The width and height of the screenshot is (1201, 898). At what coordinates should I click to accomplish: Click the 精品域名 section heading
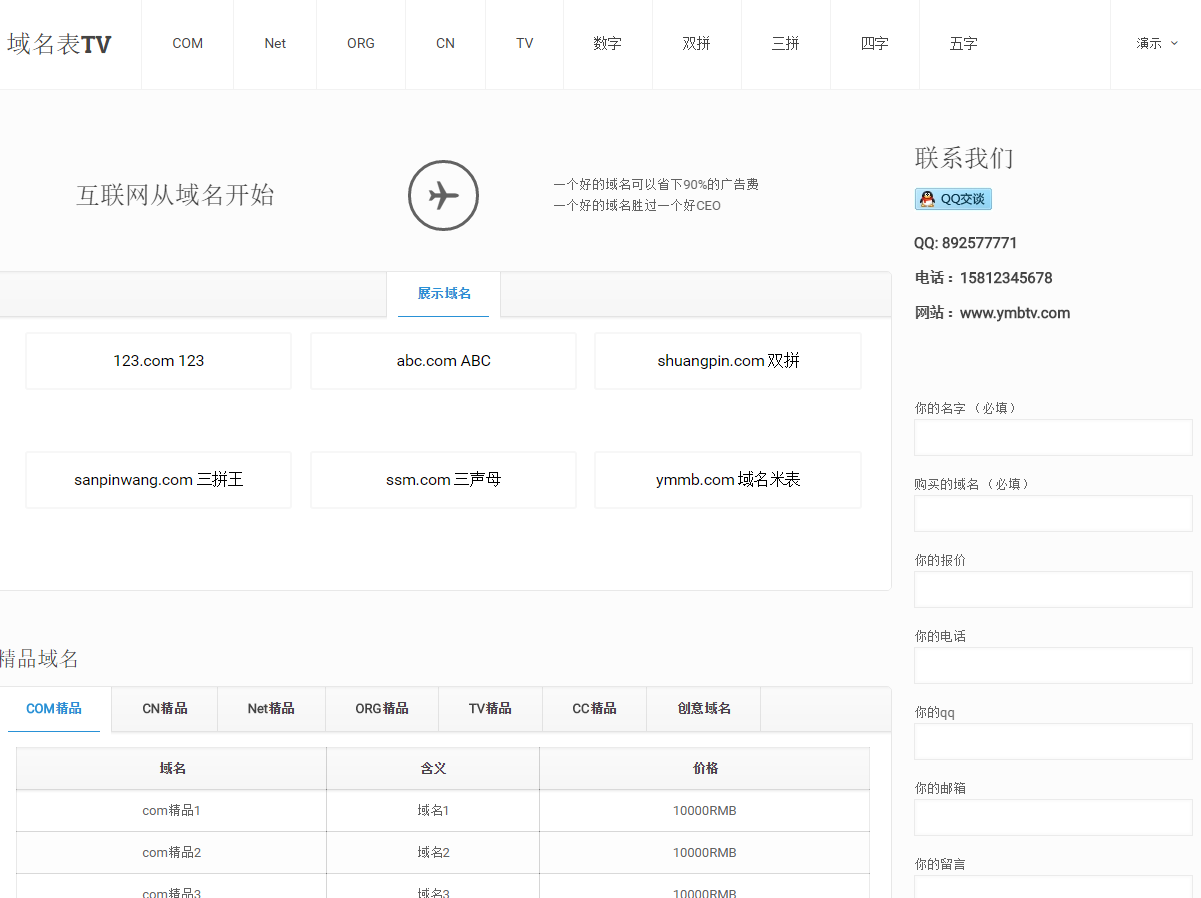tap(39, 659)
